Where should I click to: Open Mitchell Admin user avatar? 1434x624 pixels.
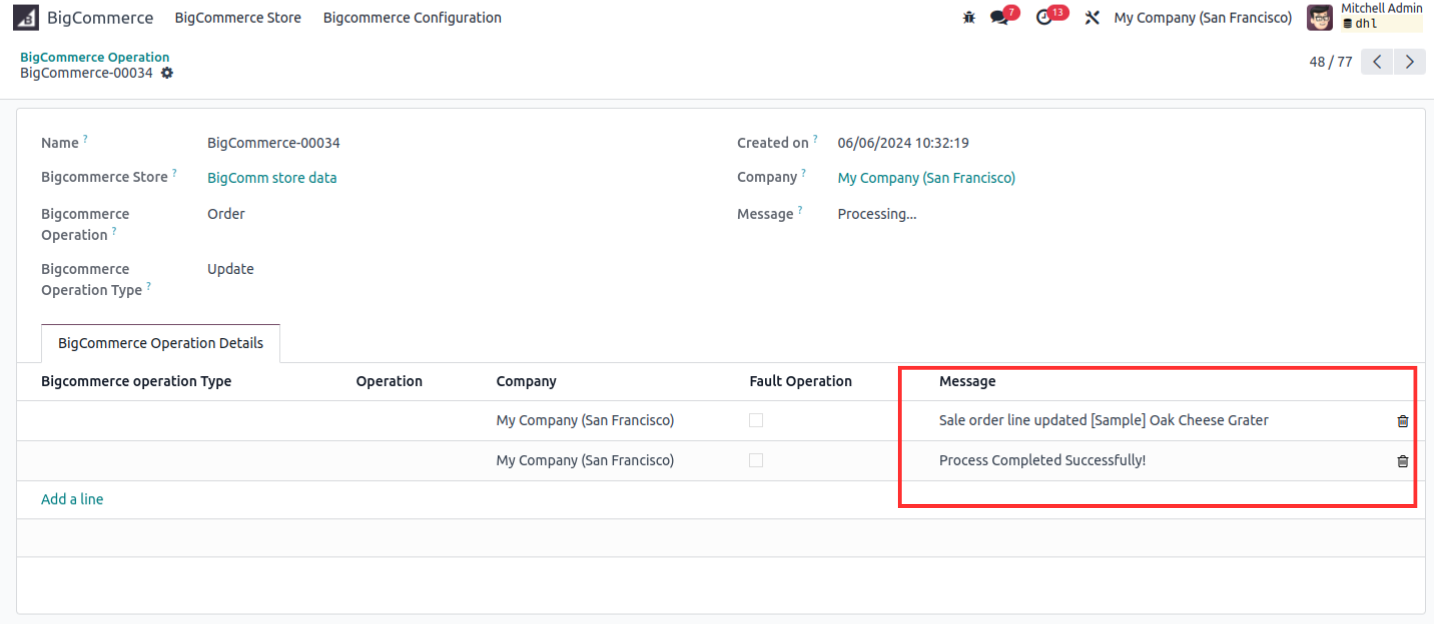[1320, 18]
